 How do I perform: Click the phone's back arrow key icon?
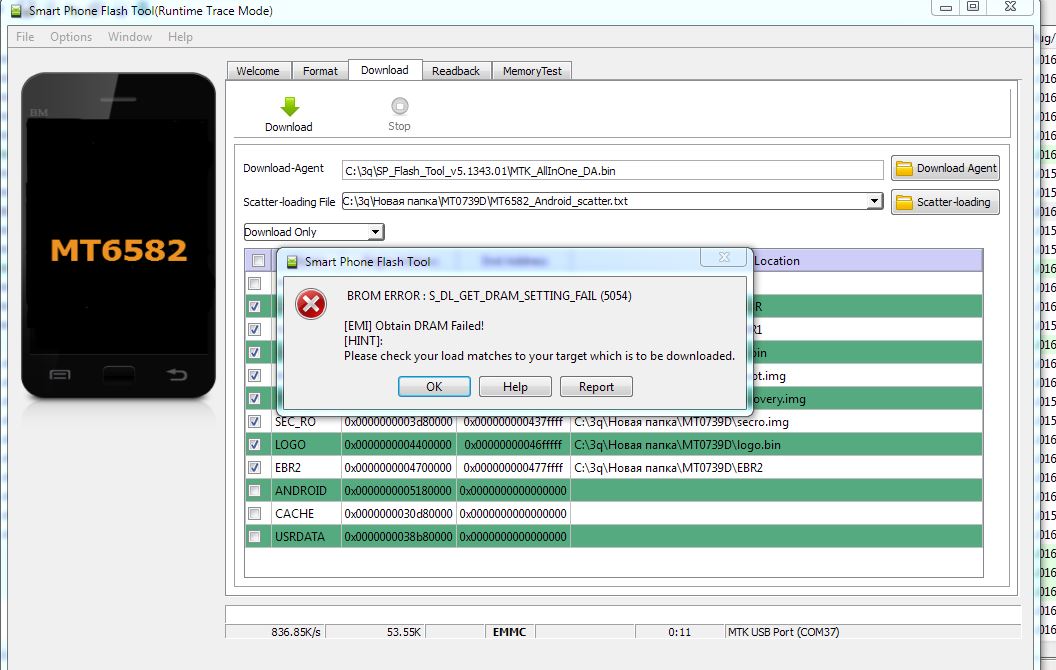(177, 375)
